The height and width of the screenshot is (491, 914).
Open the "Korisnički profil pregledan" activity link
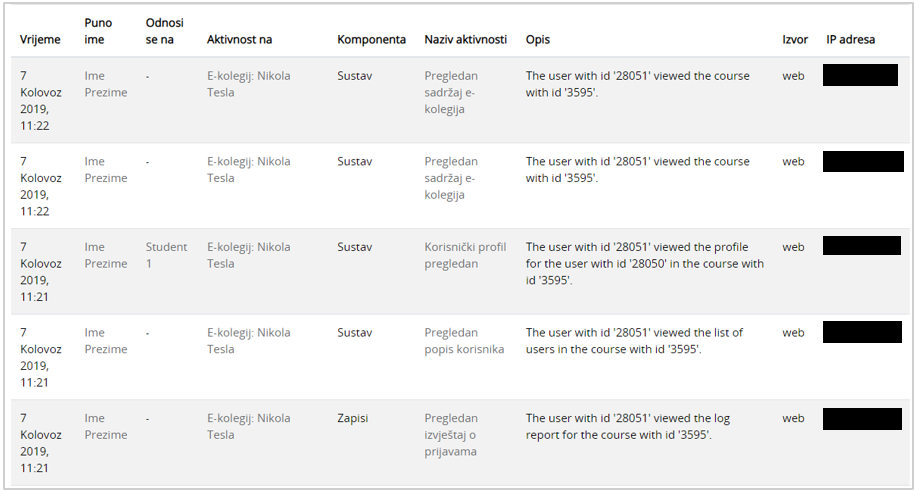pyautogui.click(x=465, y=255)
